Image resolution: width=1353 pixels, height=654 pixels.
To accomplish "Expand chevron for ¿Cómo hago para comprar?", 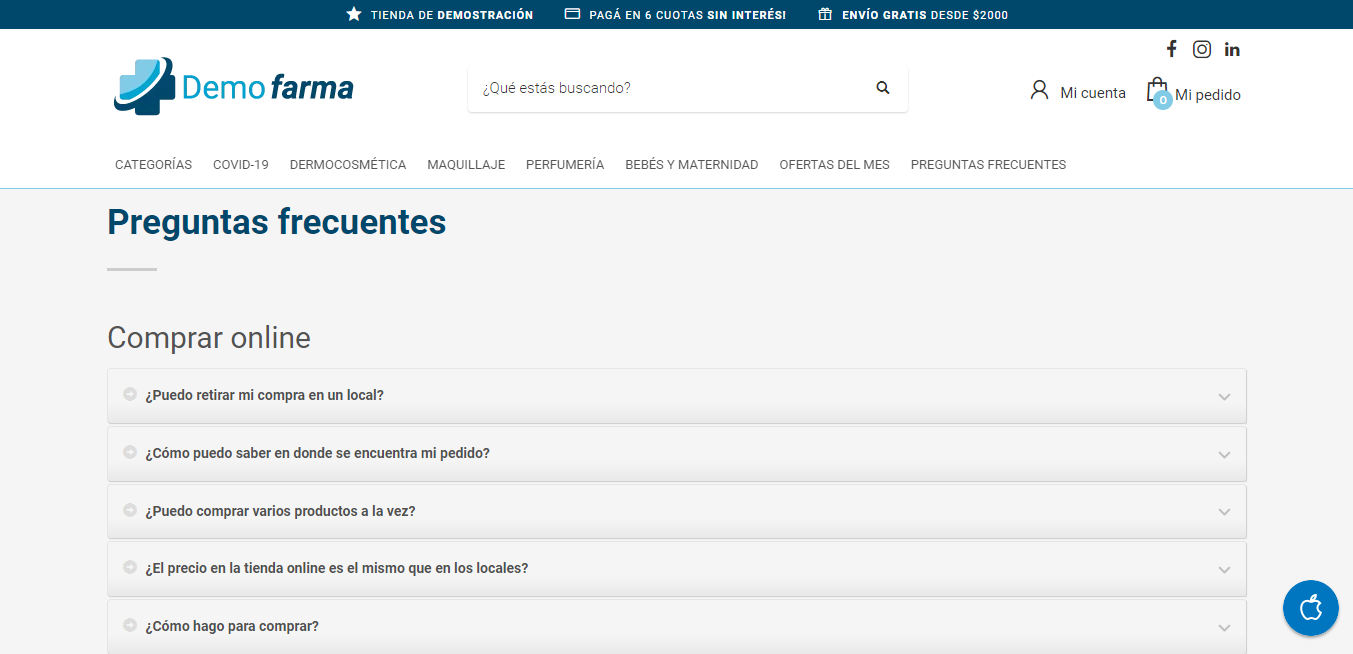I will 1224,628.
